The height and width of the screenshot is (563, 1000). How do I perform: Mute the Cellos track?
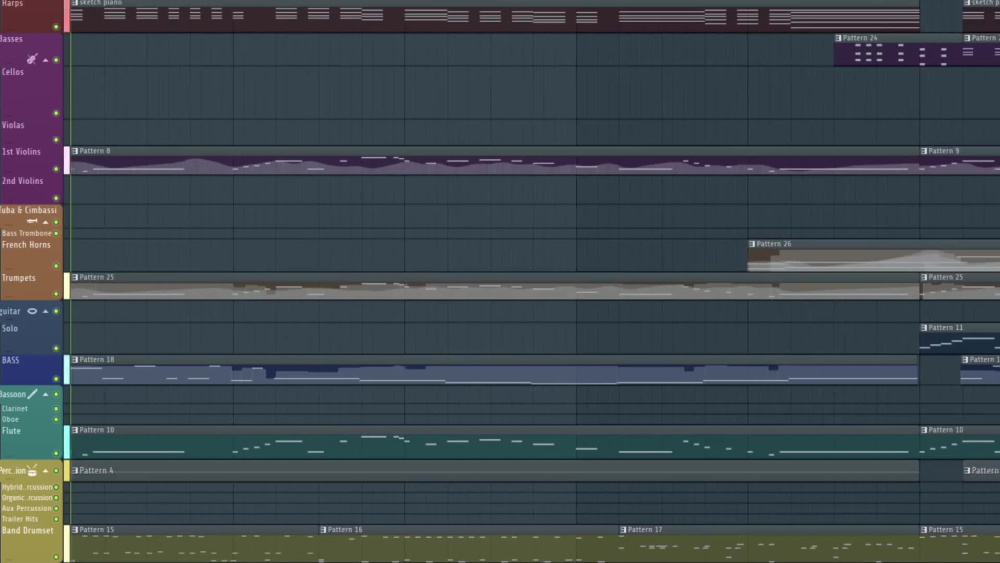pyautogui.click(x=56, y=113)
